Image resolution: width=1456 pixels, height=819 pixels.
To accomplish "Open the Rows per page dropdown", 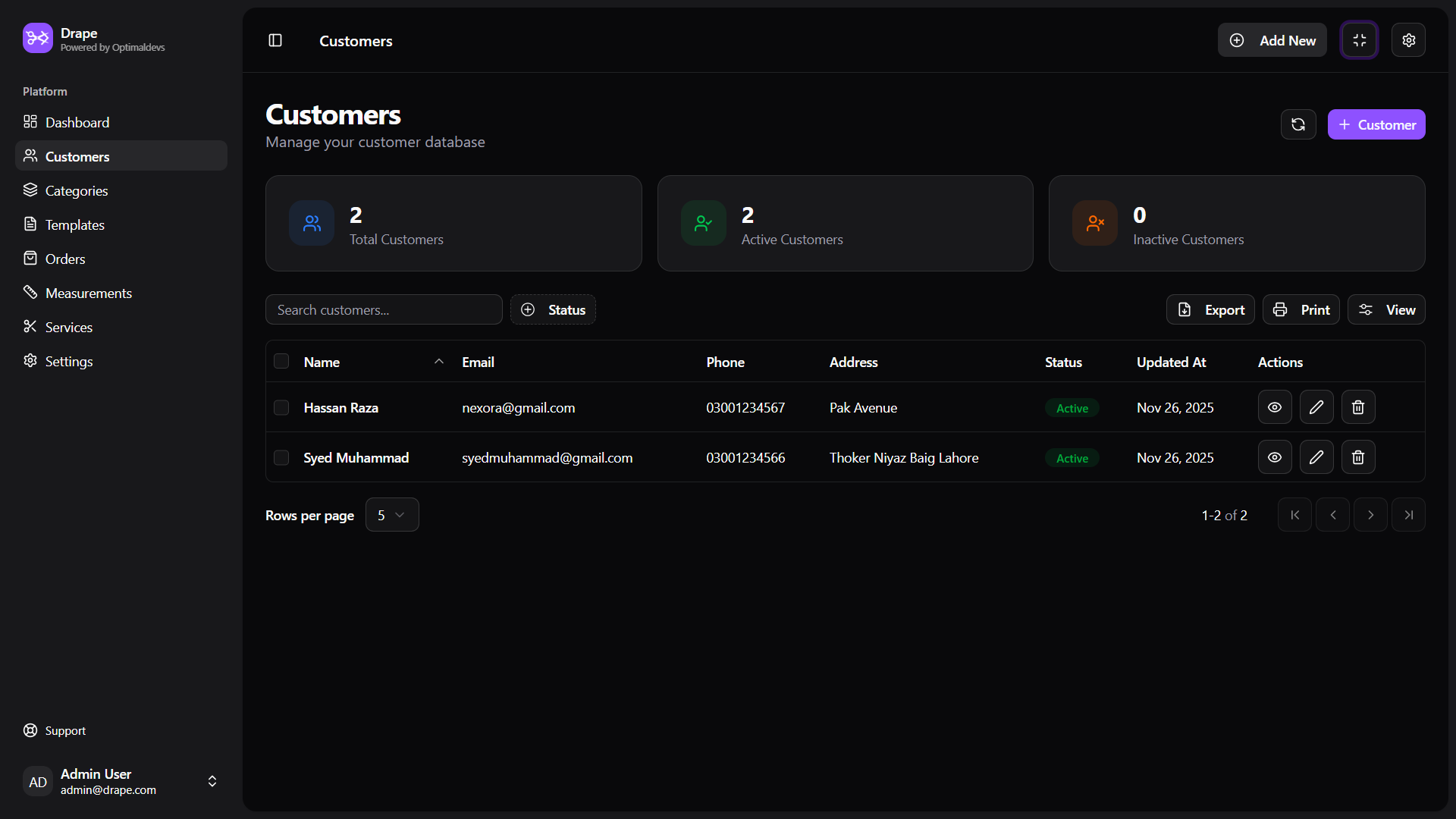I will tap(391, 515).
